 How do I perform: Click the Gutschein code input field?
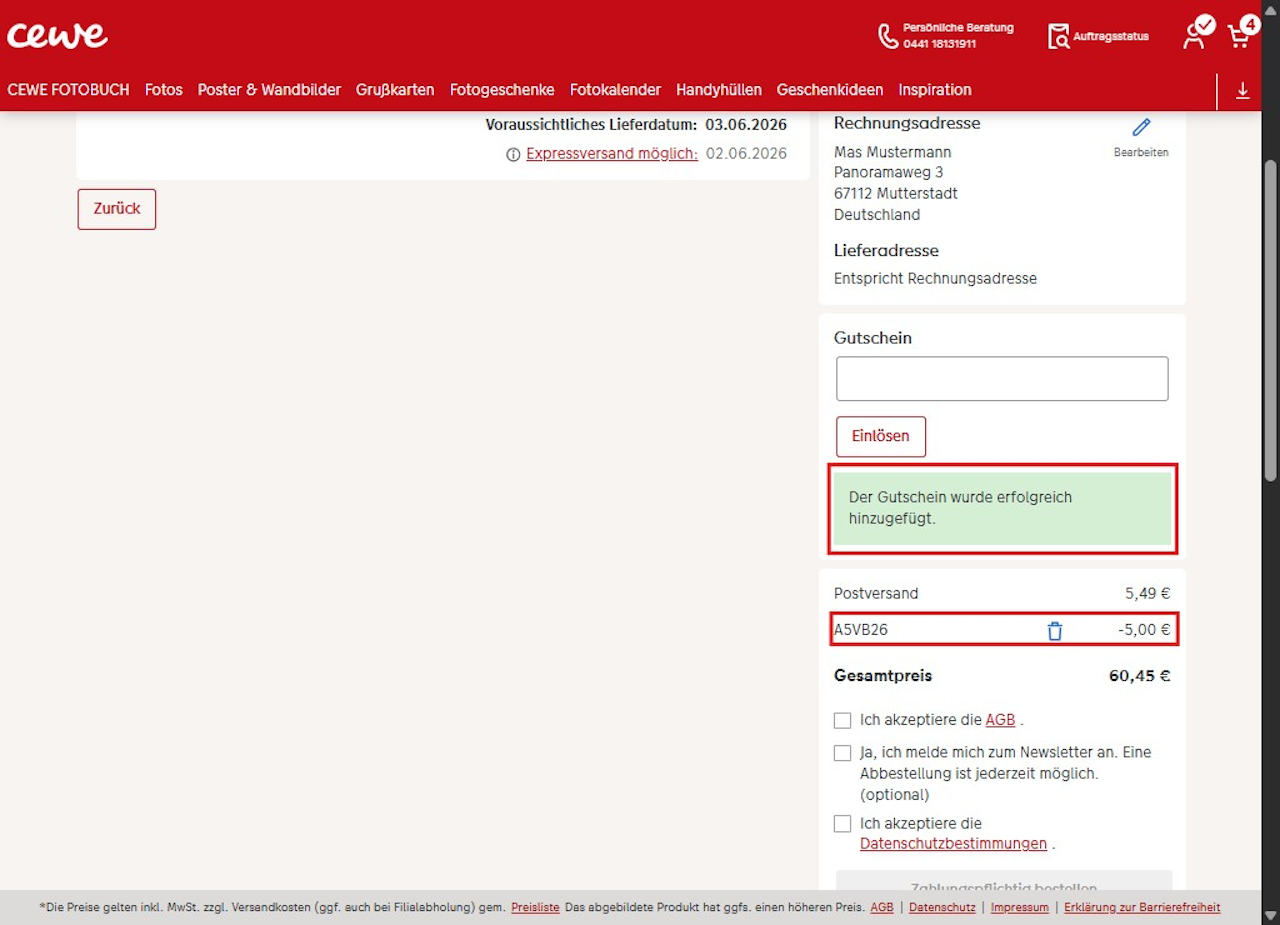pyautogui.click(x=1002, y=379)
